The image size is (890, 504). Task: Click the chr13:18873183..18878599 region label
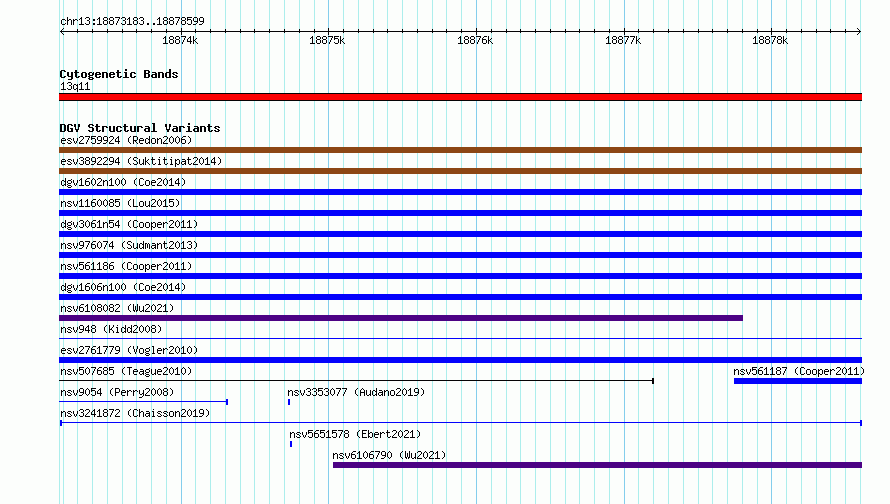[x=132, y=21]
